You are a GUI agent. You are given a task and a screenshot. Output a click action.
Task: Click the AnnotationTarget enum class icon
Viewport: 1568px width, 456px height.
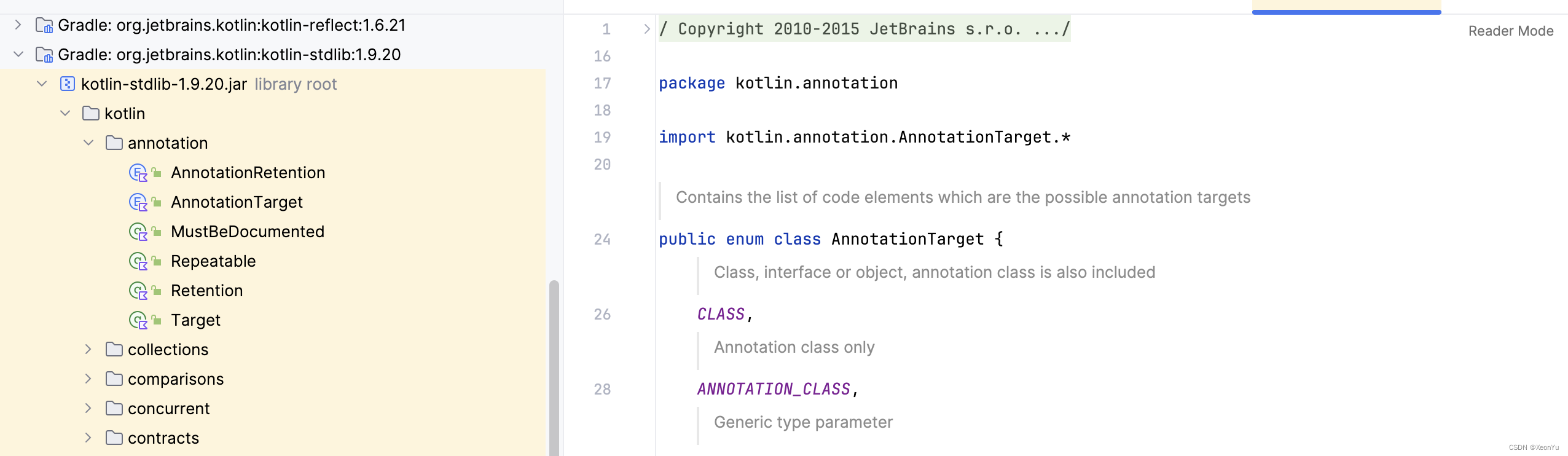coord(138,203)
